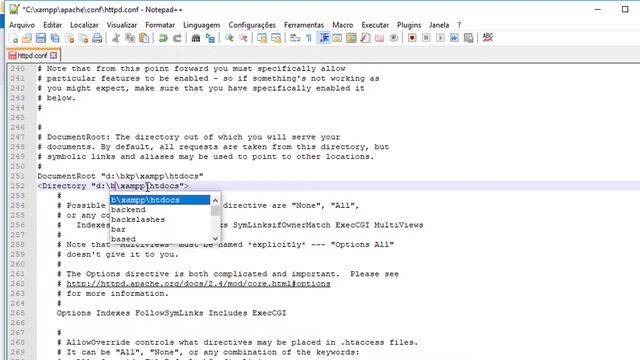Click the green Undo arrow
640x360 pixels.
pos(163,38)
